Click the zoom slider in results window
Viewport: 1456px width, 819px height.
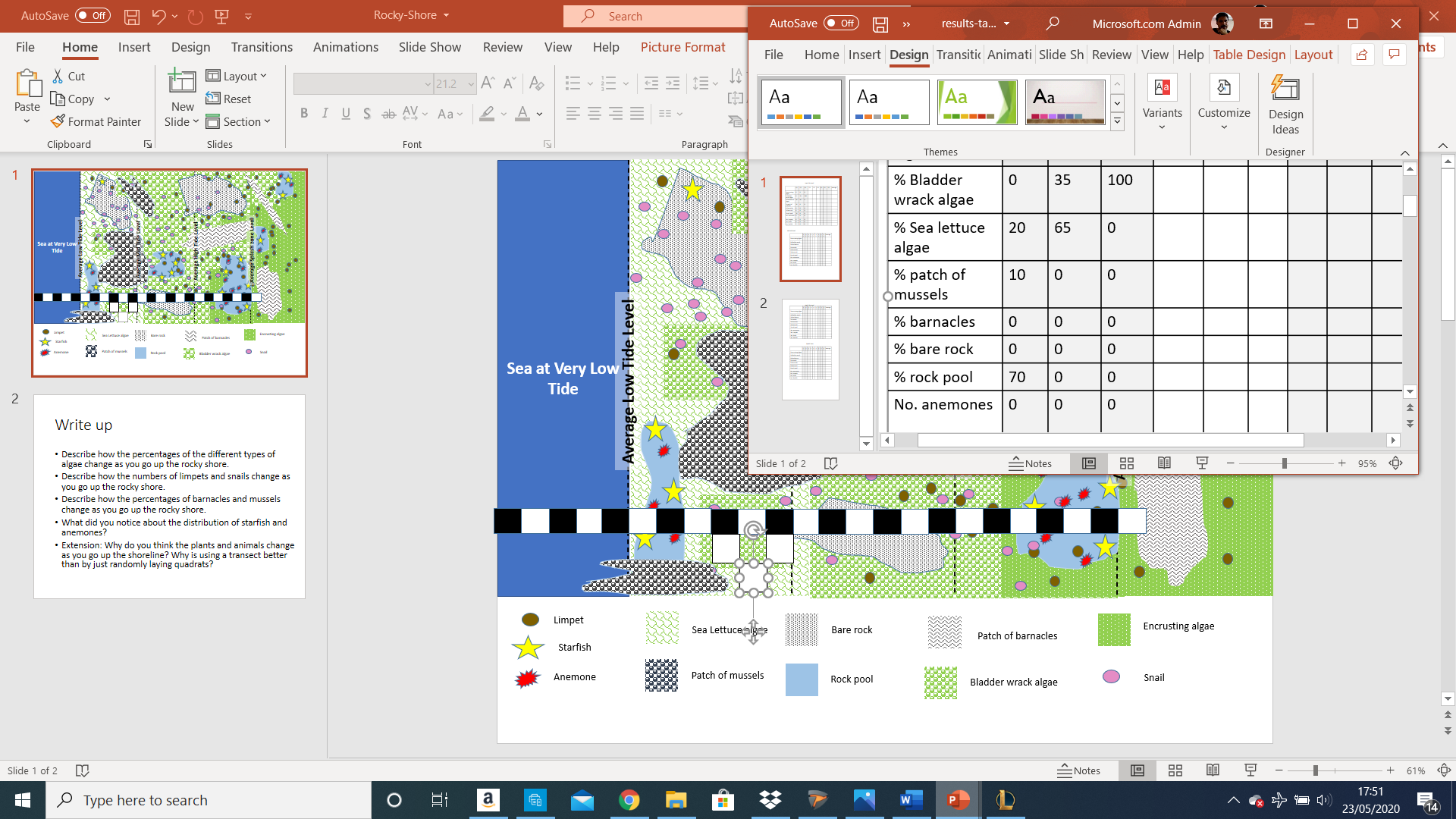click(1285, 463)
